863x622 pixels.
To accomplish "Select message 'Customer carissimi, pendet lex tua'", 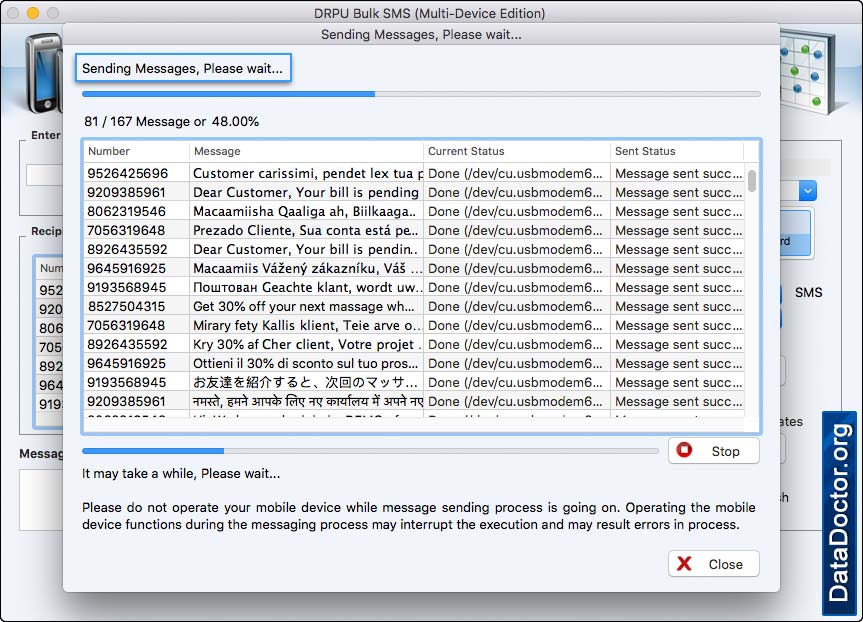I will 307,173.
